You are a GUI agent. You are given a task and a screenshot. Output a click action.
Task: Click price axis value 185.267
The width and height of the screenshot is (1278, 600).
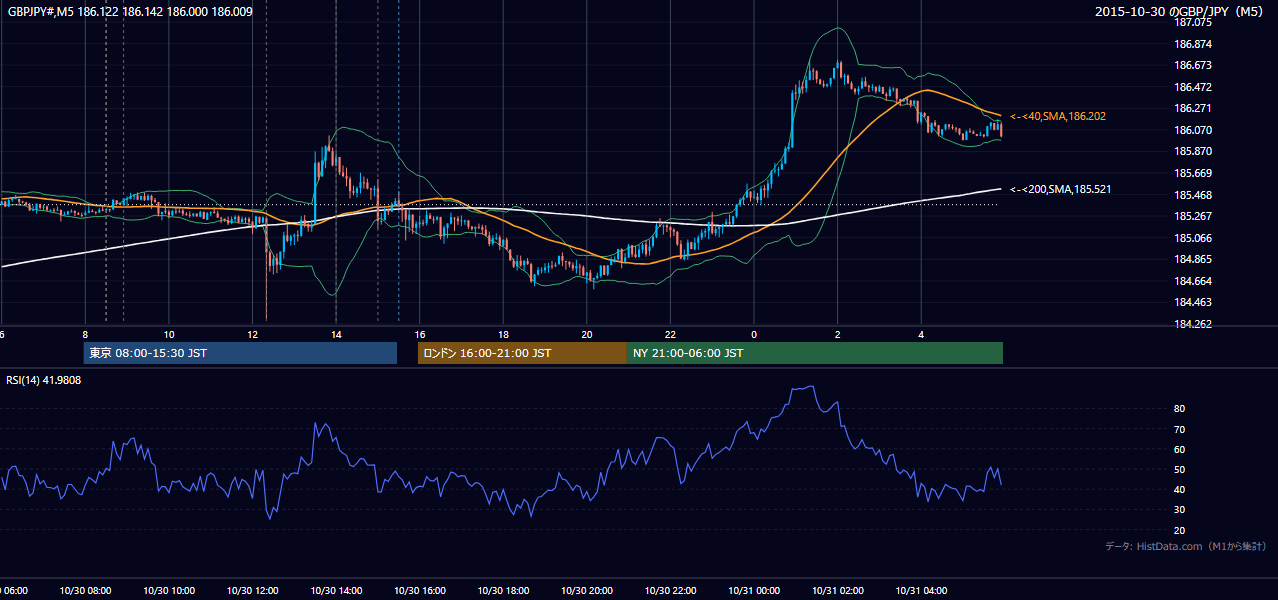click(x=1194, y=216)
